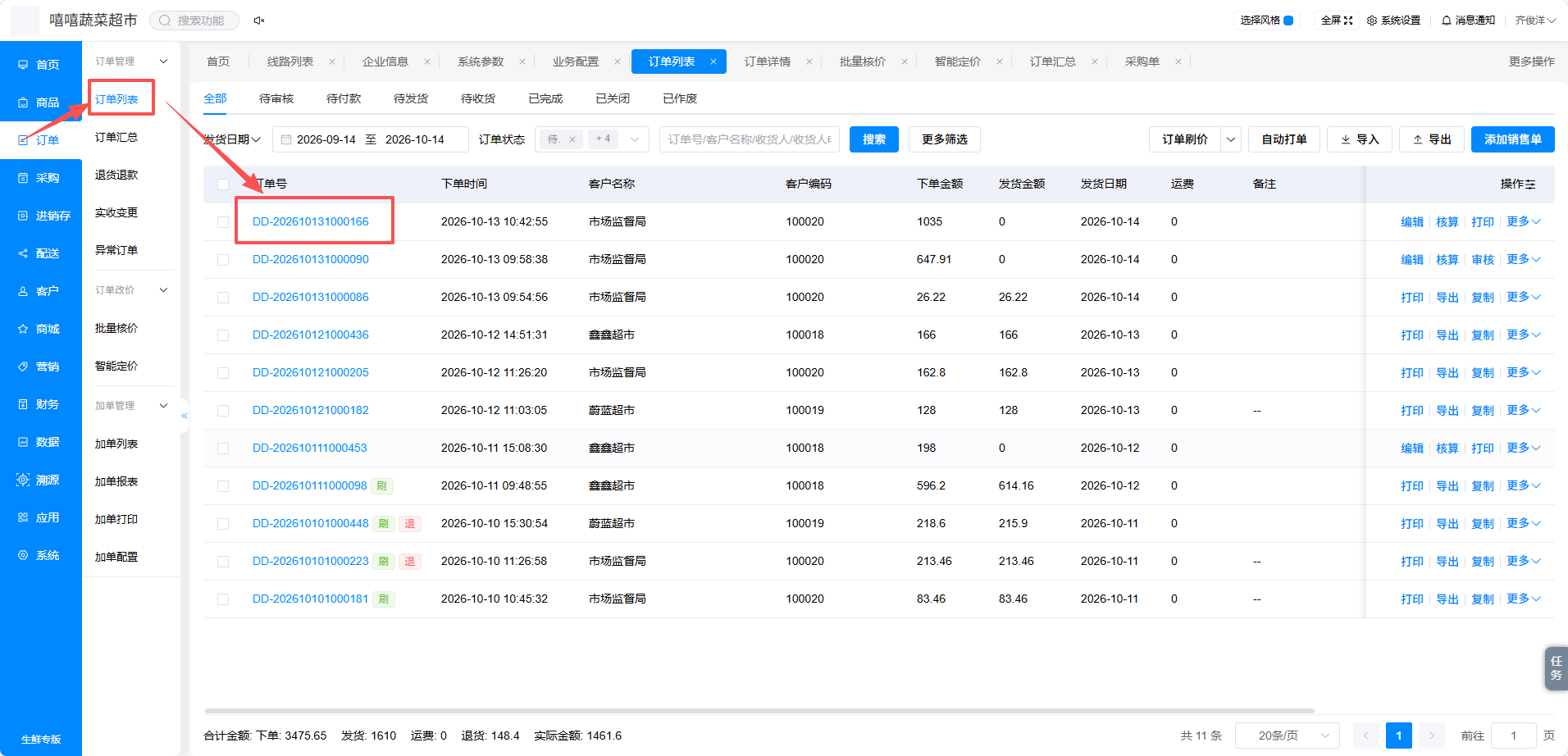Image resolution: width=1568 pixels, height=756 pixels.
Task: Toggle the 选择风格 style switch
Action: (1288, 20)
